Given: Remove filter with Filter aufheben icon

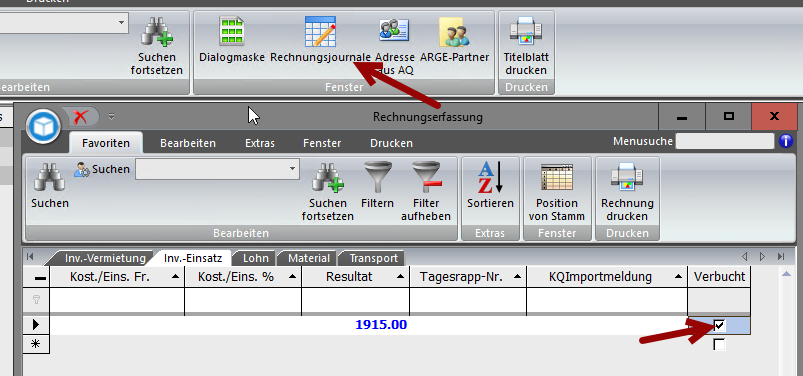Looking at the screenshot, I should 426,177.
